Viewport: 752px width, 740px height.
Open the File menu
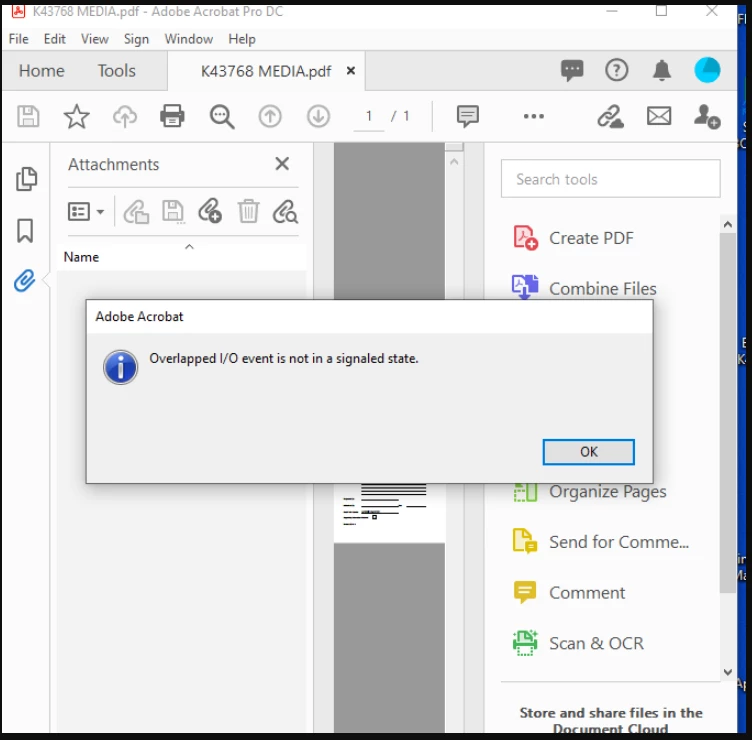click(x=19, y=39)
